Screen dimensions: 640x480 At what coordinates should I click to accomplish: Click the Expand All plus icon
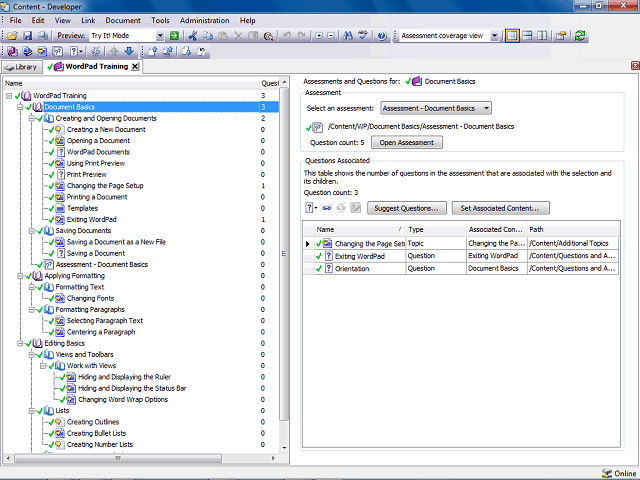tap(319, 36)
